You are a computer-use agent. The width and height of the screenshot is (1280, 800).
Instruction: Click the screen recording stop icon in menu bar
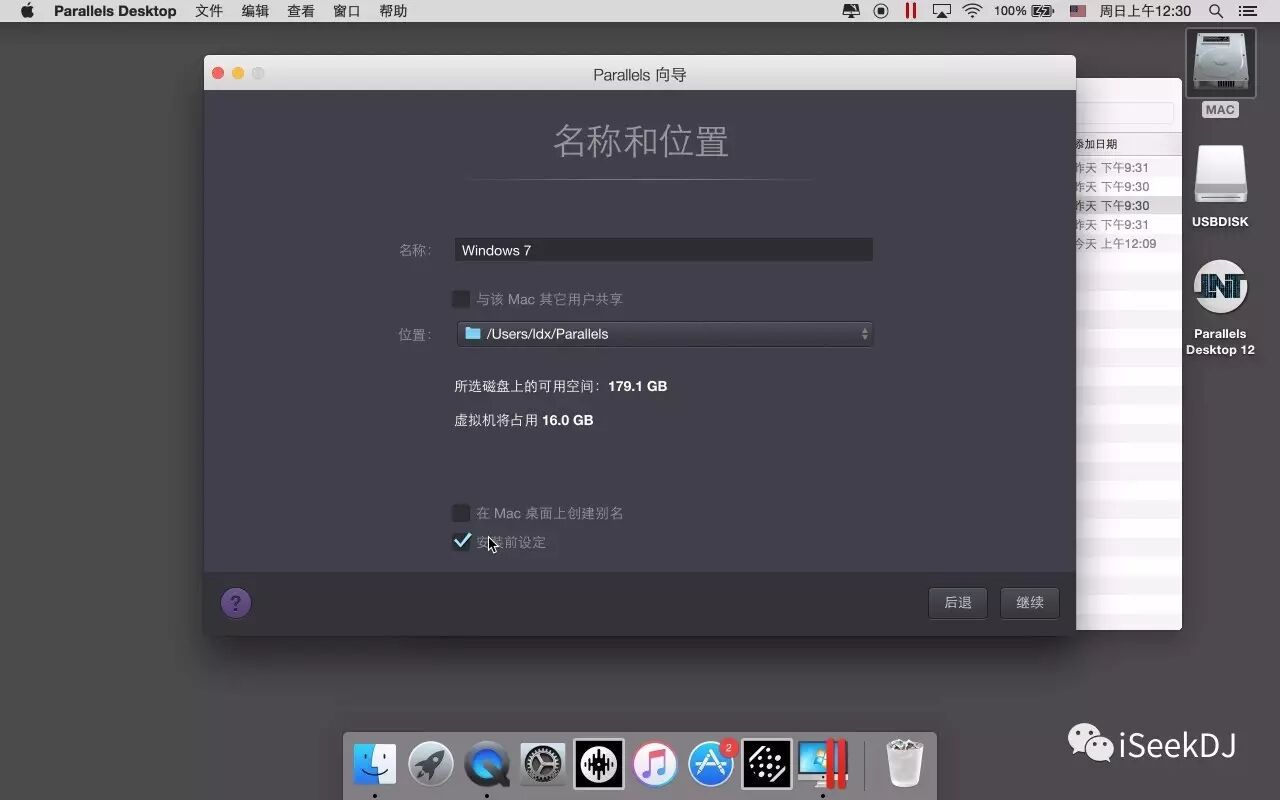tap(881, 11)
